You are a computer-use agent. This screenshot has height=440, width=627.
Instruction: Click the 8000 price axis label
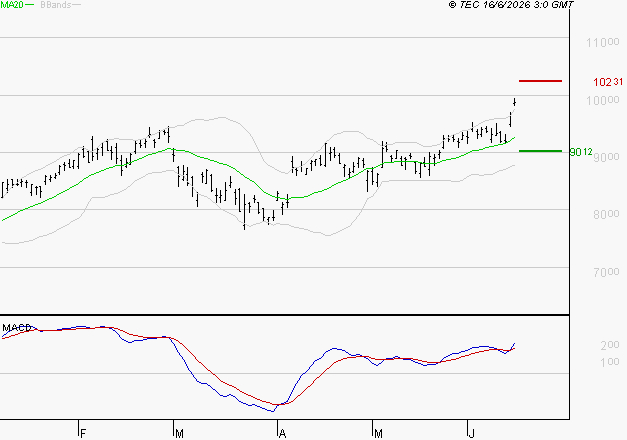[x=606, y=214]
